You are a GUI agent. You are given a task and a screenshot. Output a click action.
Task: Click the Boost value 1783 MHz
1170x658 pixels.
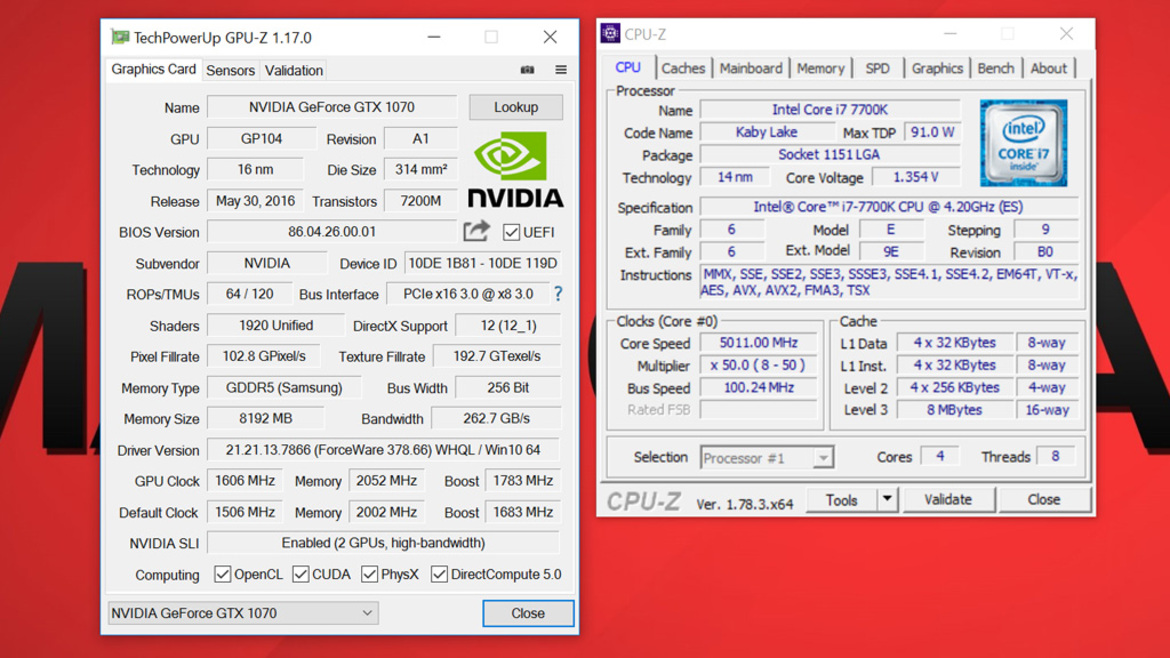click(522, 480)
